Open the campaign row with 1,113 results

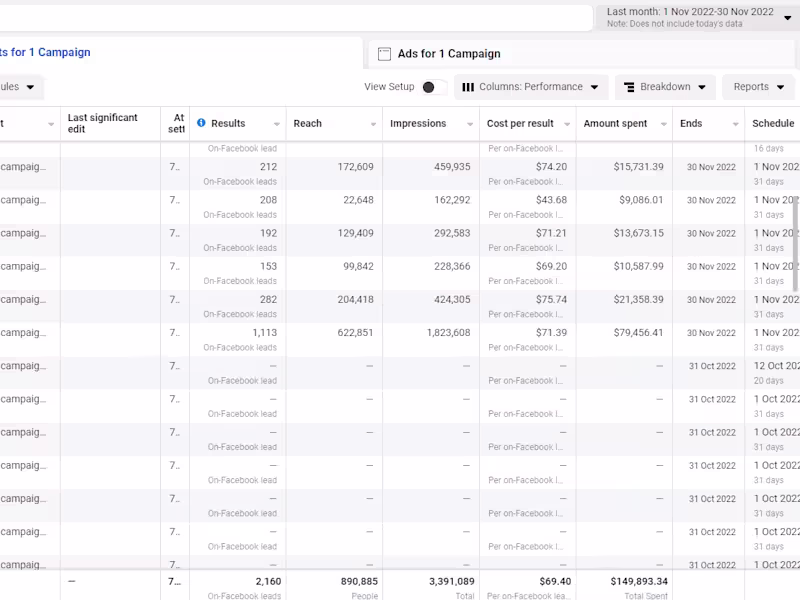(x=22, y=333)
